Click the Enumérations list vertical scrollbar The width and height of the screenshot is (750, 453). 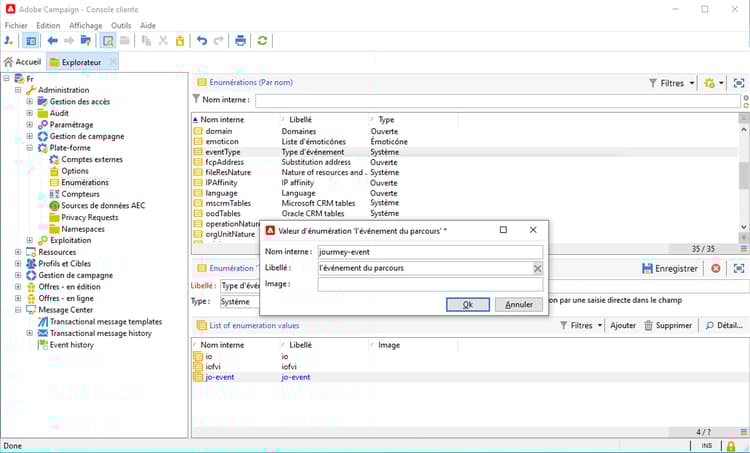743,178
